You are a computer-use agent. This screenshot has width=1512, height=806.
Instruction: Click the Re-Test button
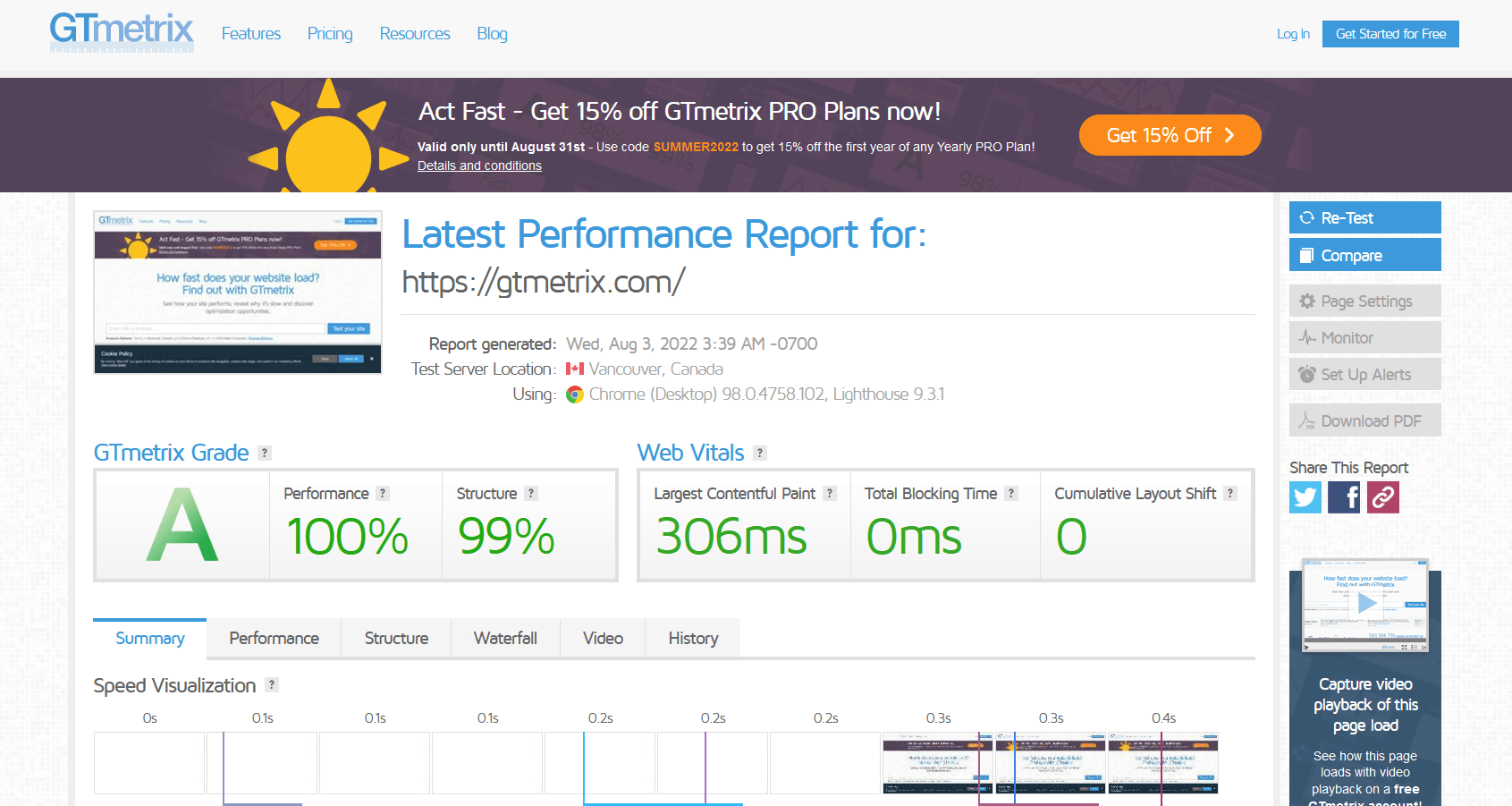click(x=1364, y=218)
